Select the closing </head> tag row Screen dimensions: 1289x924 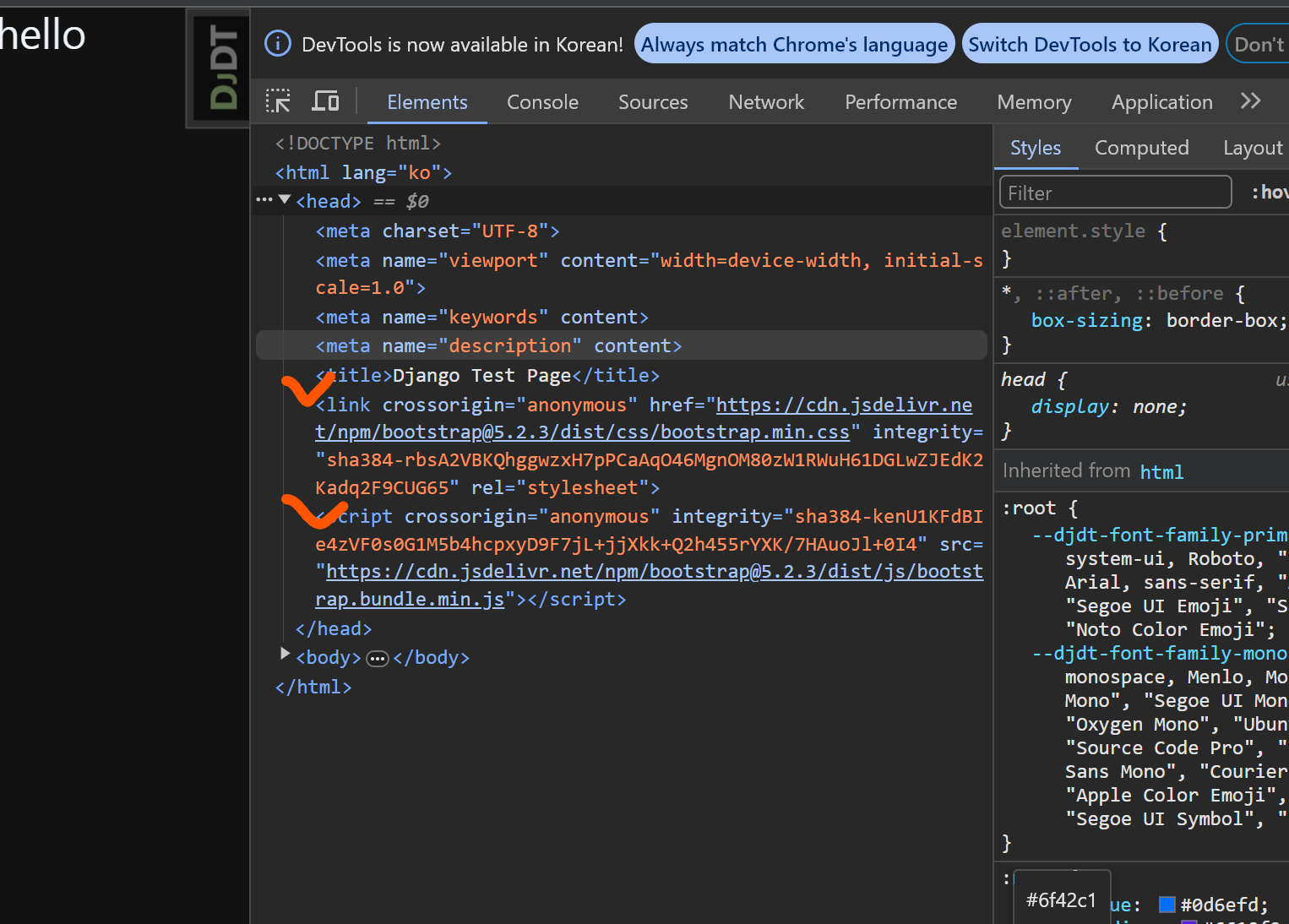[334, 628]
